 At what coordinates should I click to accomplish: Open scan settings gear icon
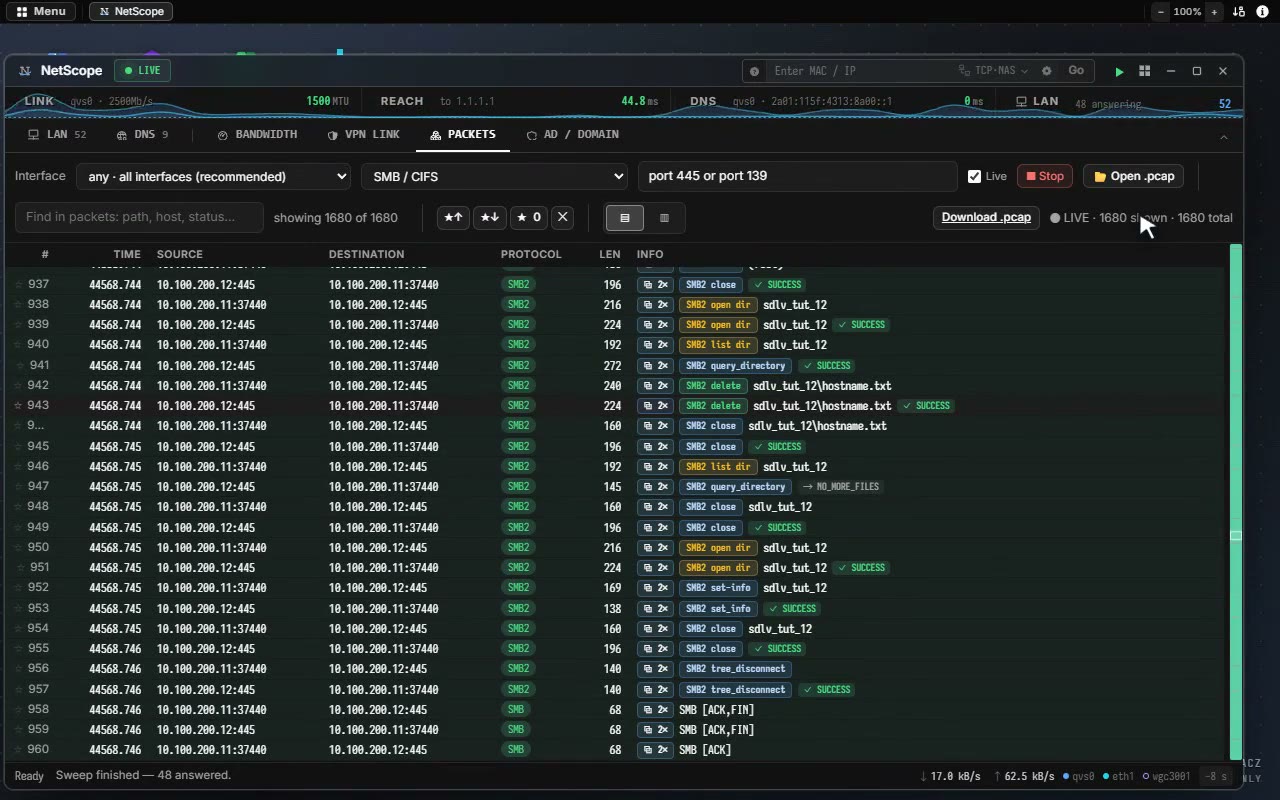point(1047,71)
